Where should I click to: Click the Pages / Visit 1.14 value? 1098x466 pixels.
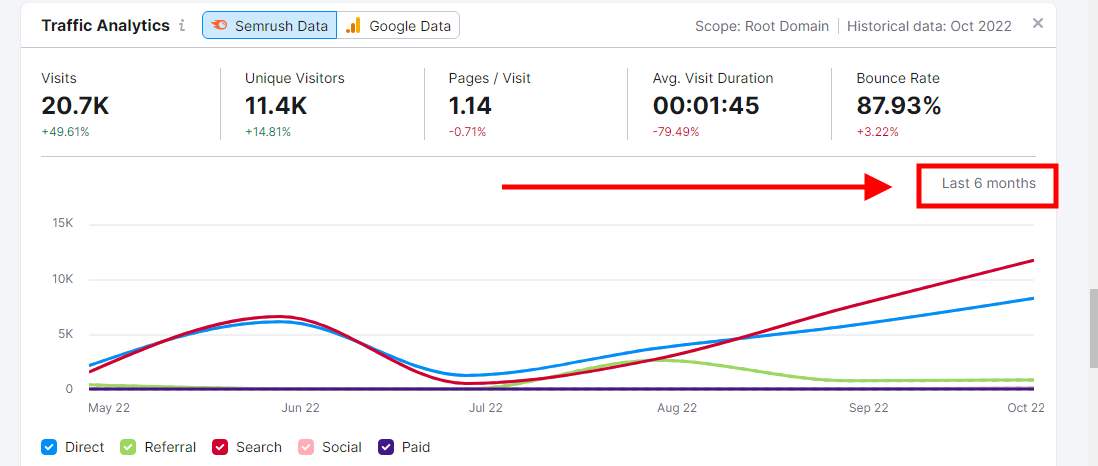(x=470, y=104)
